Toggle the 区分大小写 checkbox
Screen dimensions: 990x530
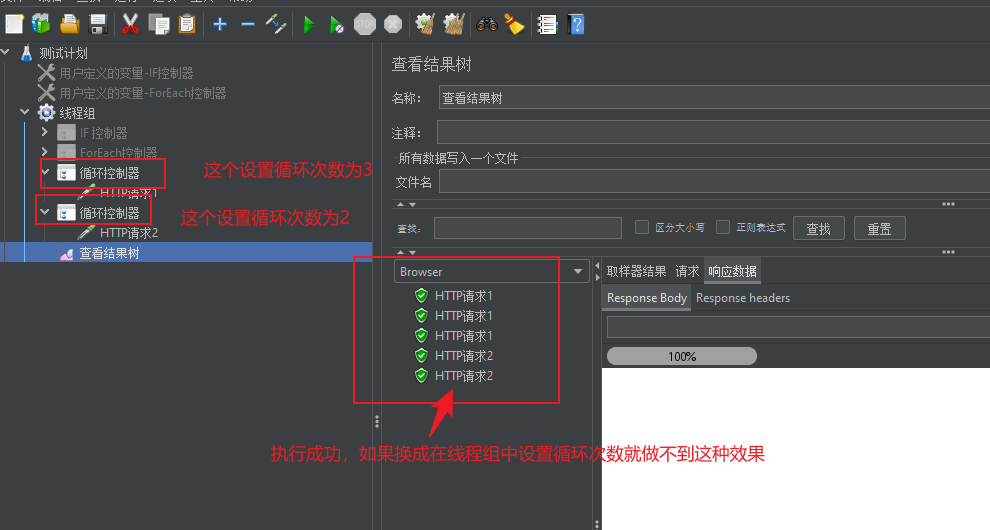click(x=641, y=227)
